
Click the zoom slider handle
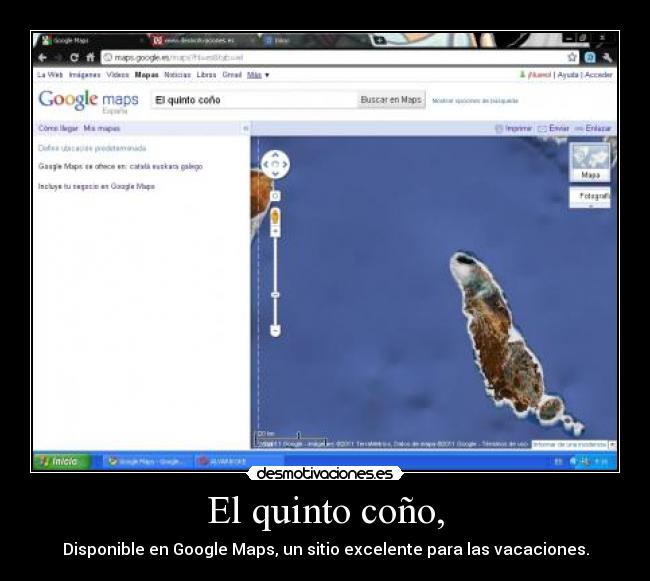click(x=275, y=295)
